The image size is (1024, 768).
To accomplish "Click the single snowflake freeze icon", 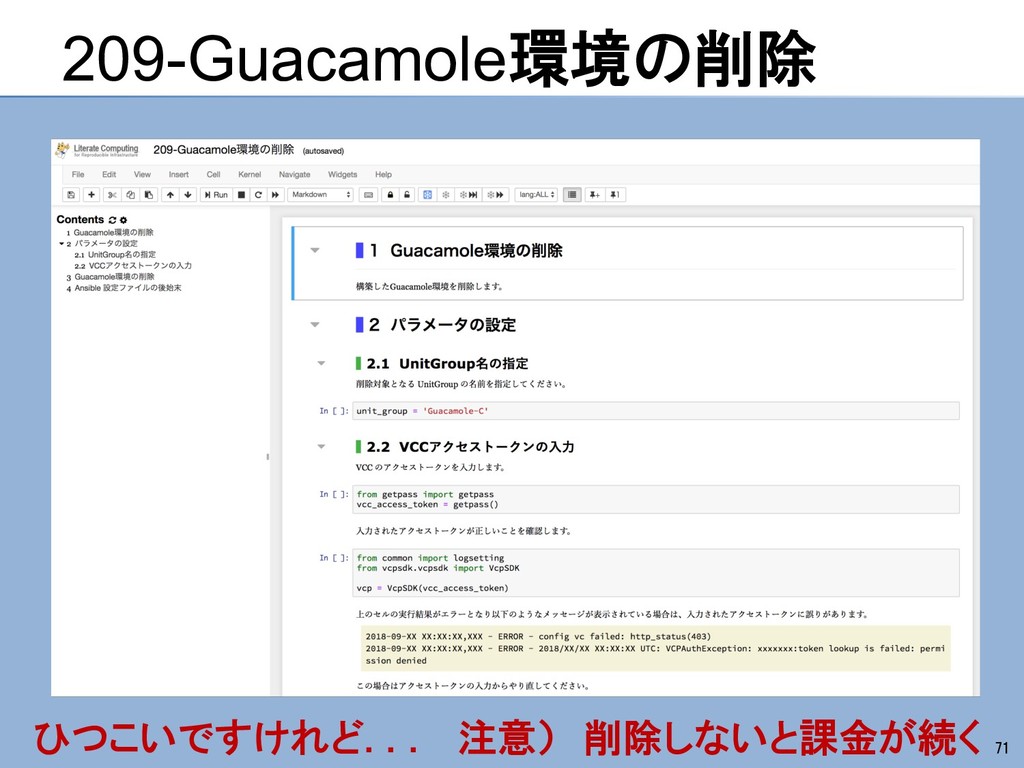I will click(x=446, y=195).
